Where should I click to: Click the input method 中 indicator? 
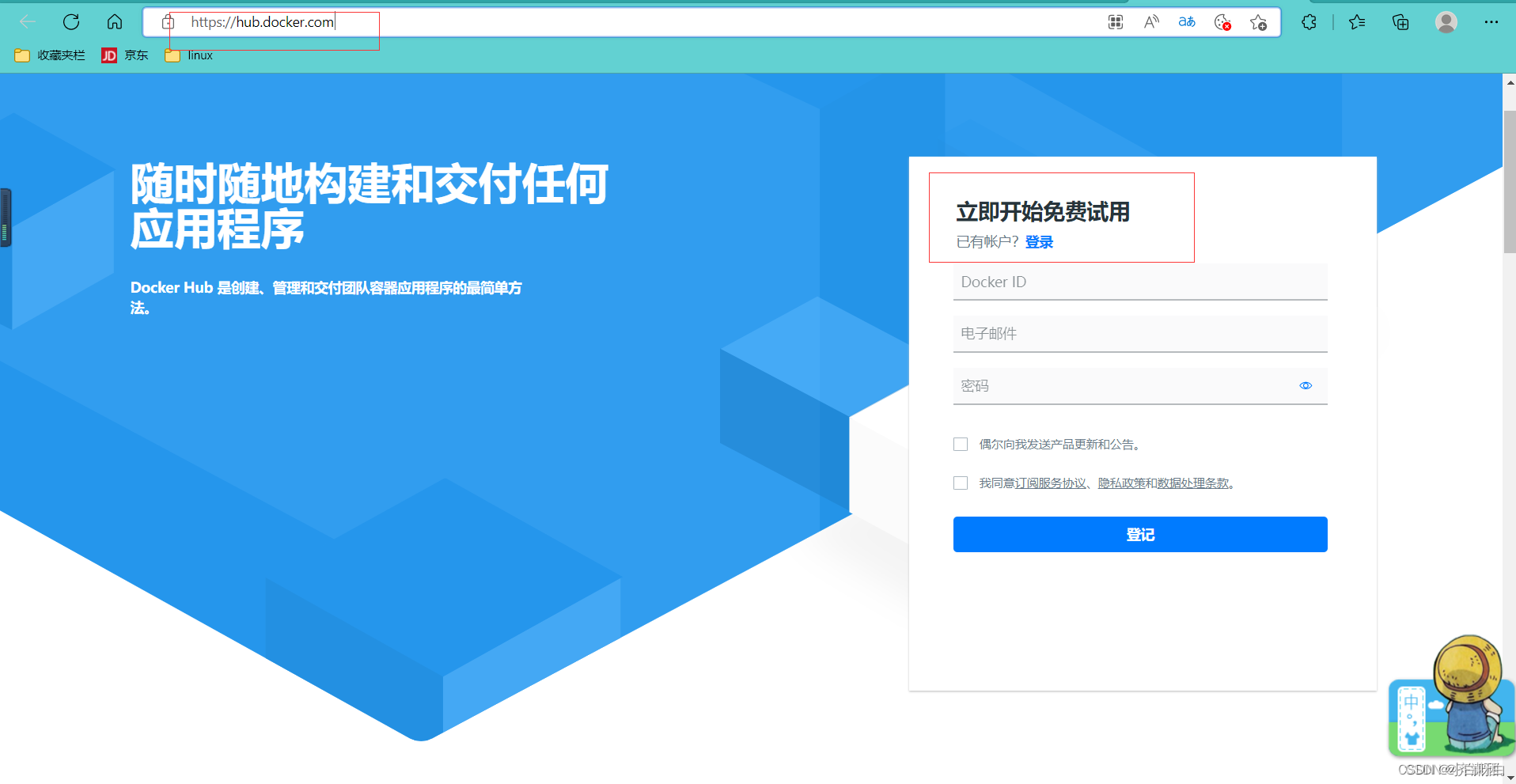1412,702
